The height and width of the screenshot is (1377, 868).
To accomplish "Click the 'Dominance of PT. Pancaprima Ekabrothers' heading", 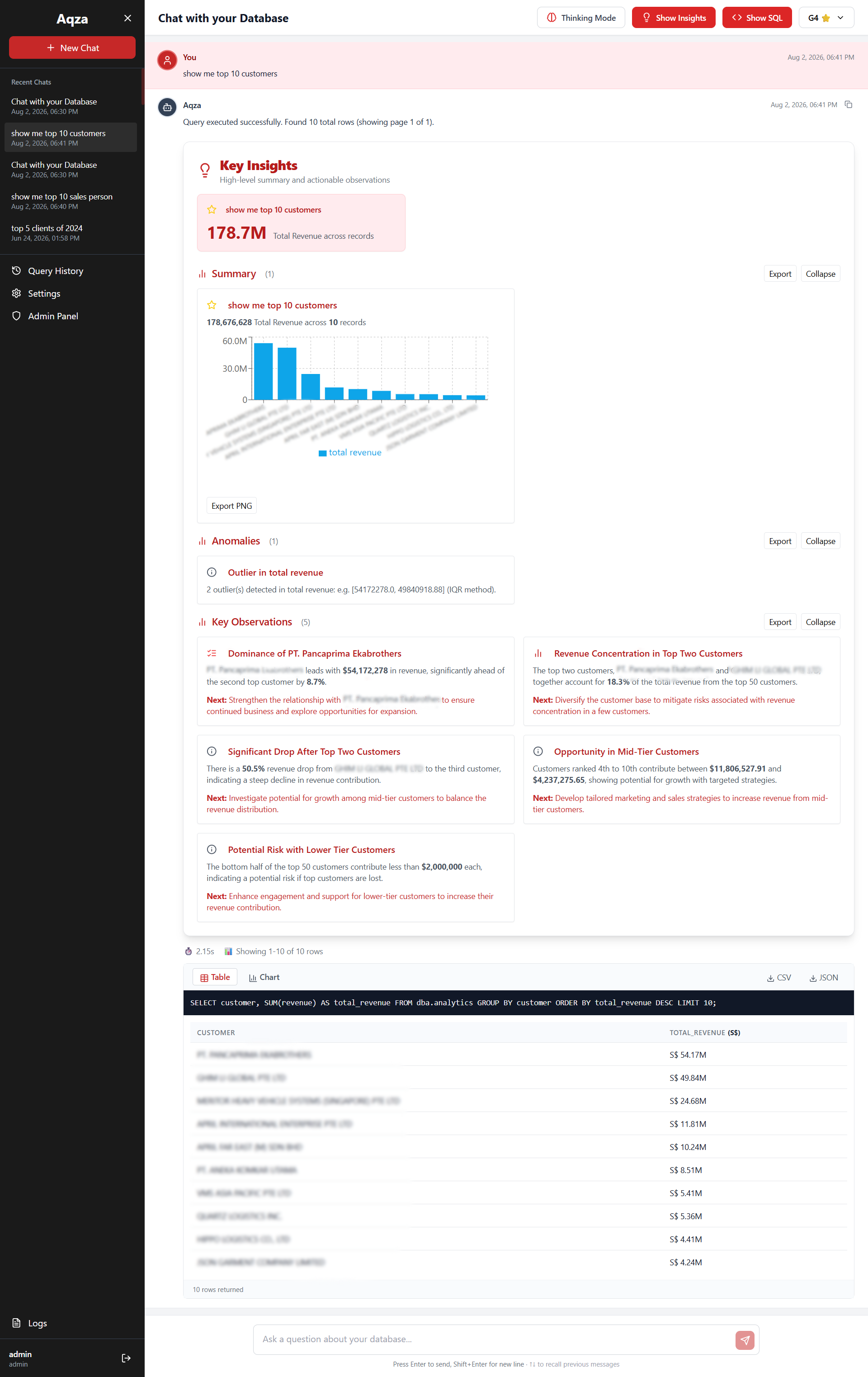I will tap(315, 653).
